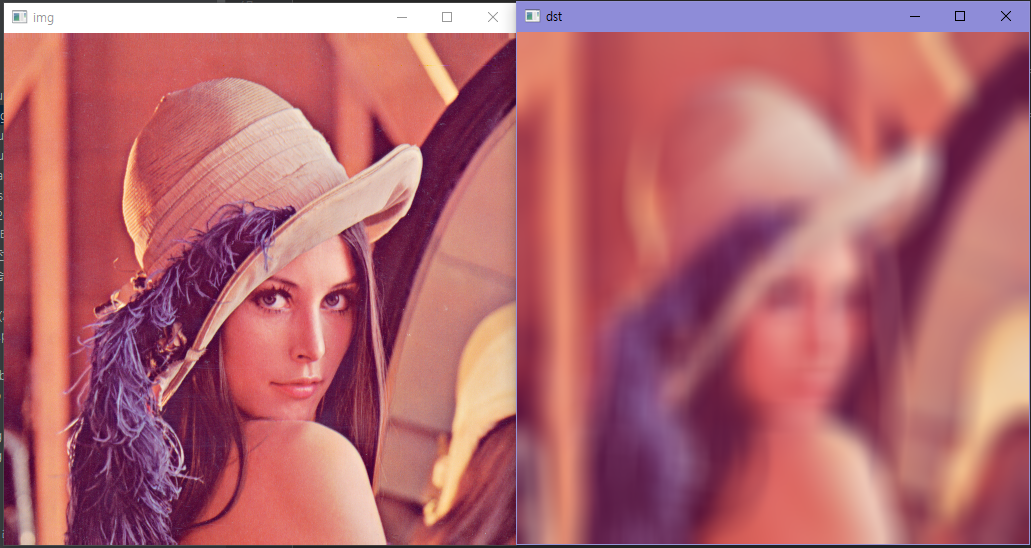Viewport: 1031px width, 548px height.
Task: Click the blurred image in dst window
Action: pyautogui.click(x=773, y=288)
